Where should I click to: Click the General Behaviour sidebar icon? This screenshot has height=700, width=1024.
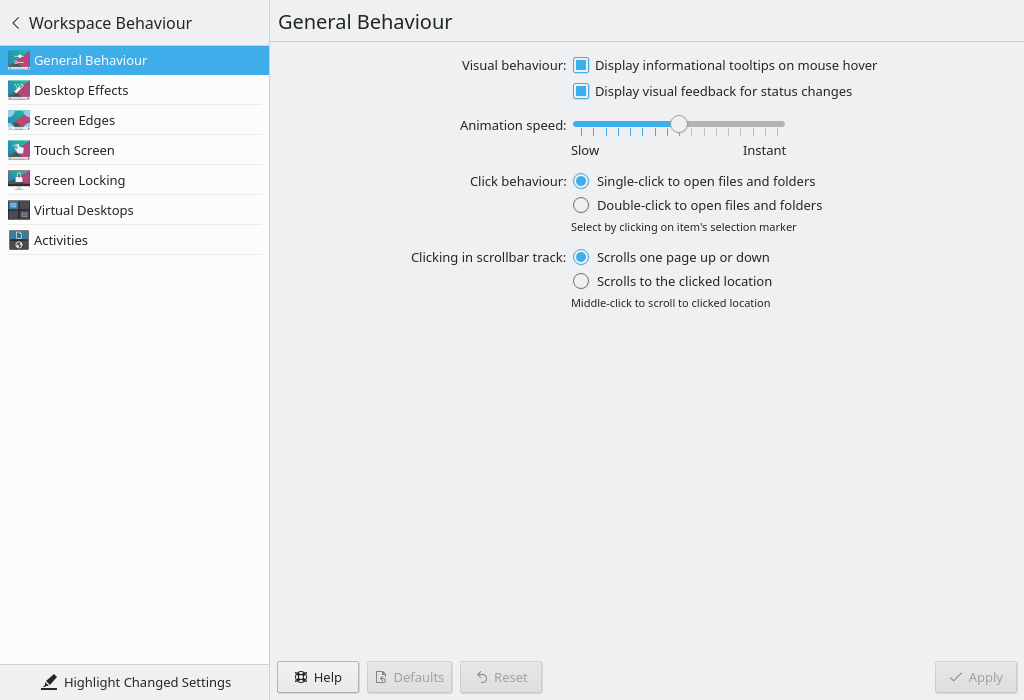(x=18, y=60)
